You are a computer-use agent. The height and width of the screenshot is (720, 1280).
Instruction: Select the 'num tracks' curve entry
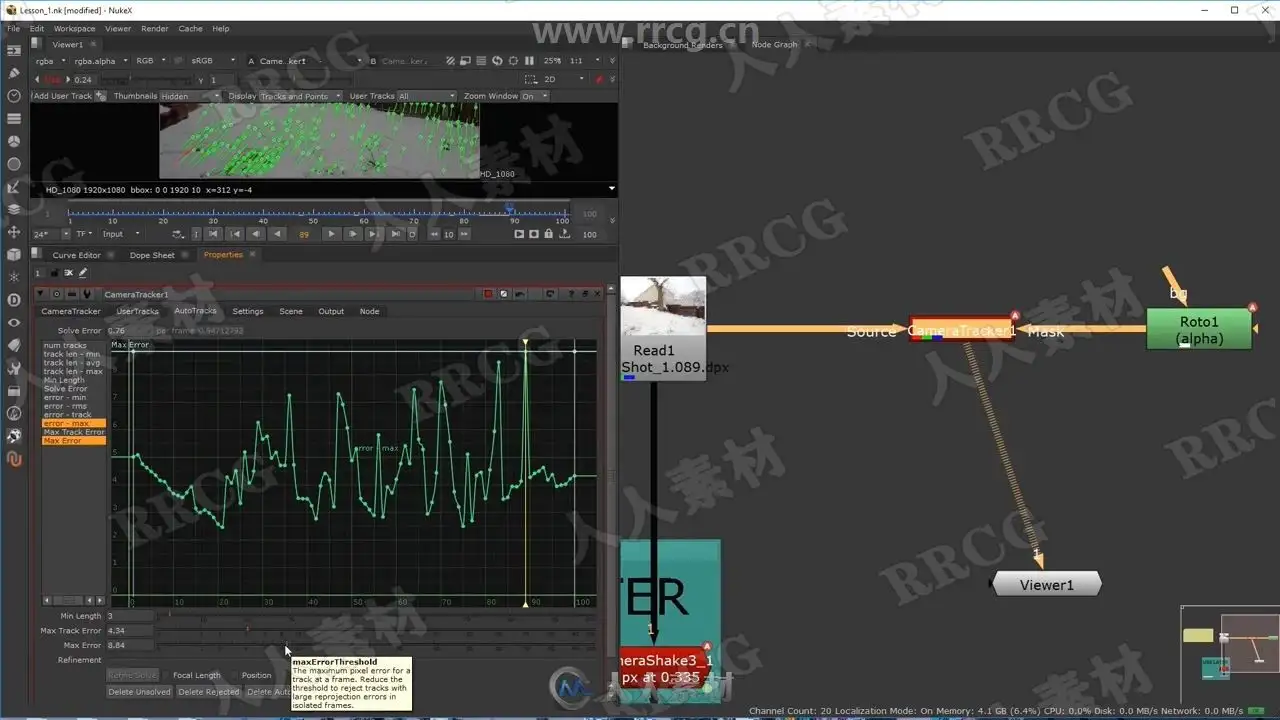74,346
